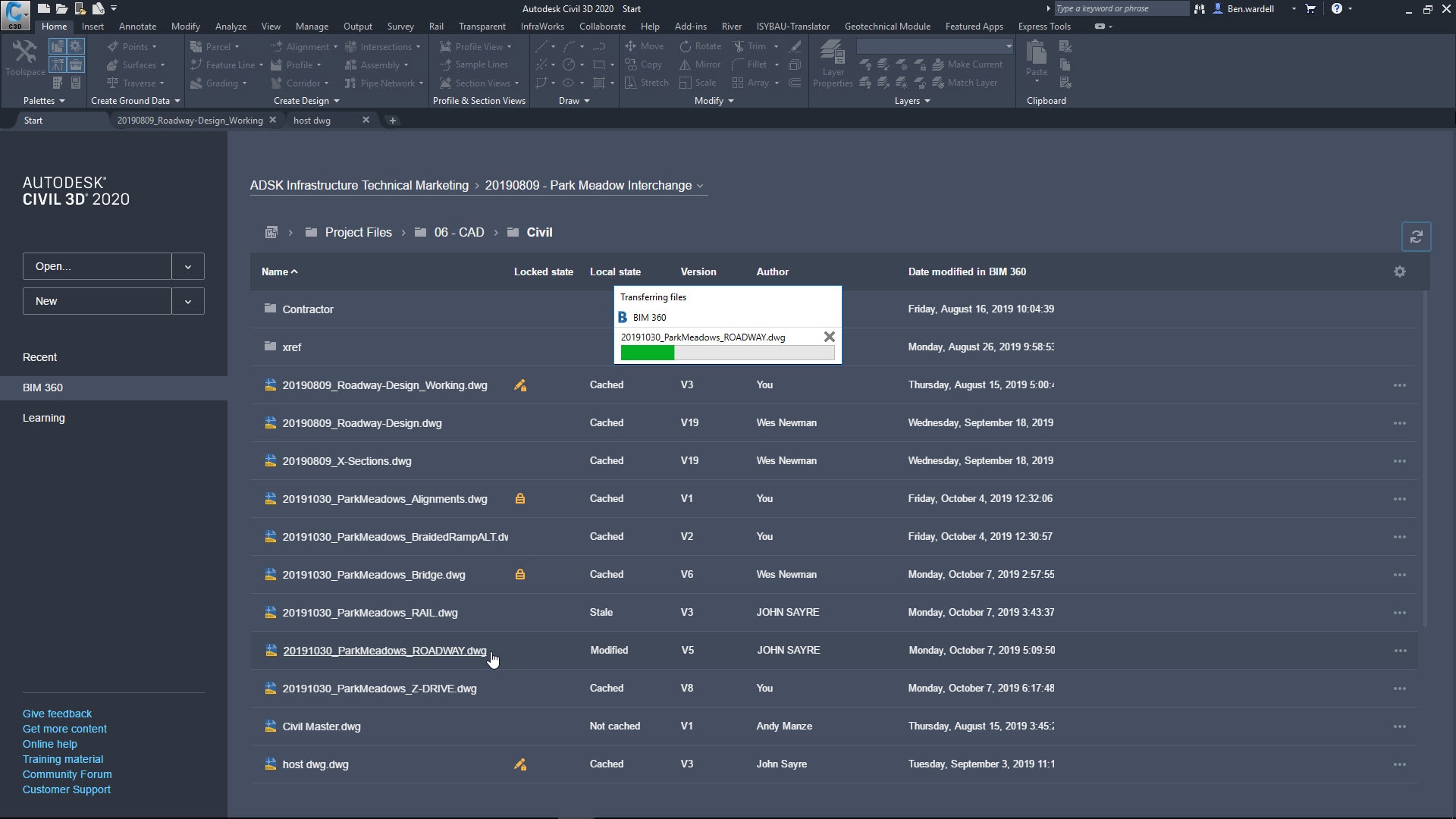
Task: Open the Give feedback link
Action: tap(57, 714)
